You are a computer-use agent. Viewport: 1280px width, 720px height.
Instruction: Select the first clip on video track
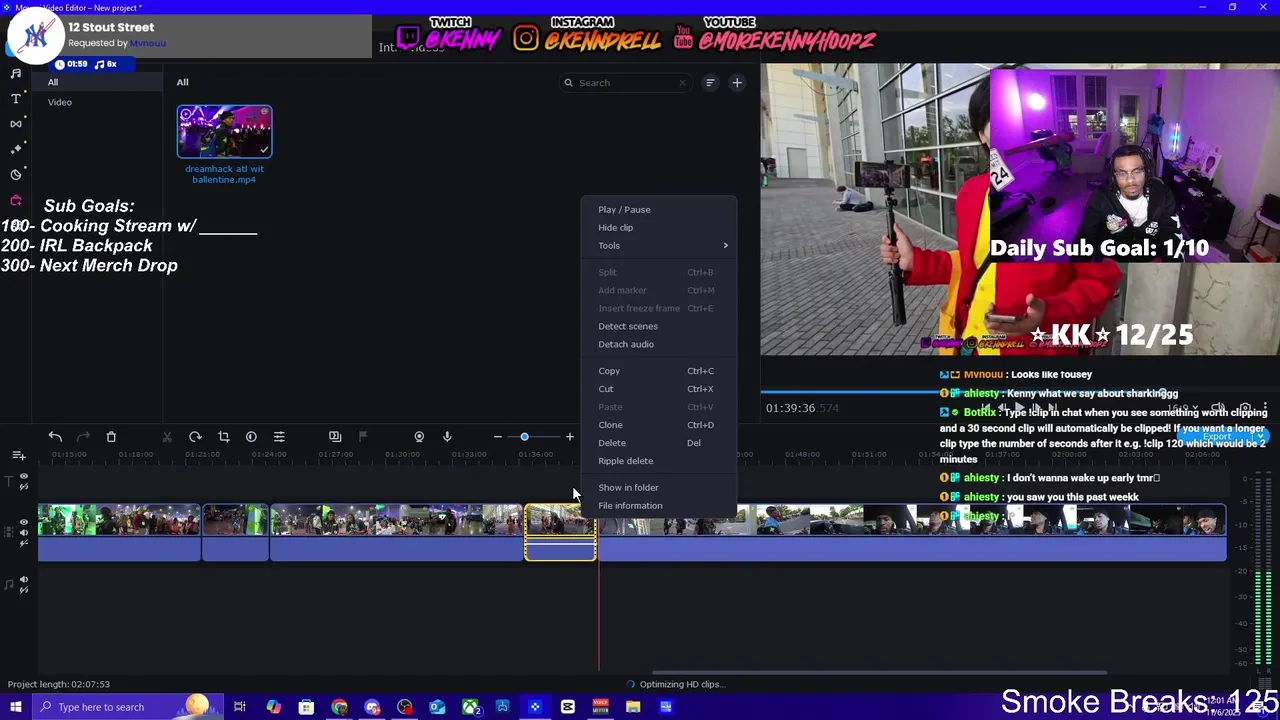pyautogui.click(x=119, y=532)
